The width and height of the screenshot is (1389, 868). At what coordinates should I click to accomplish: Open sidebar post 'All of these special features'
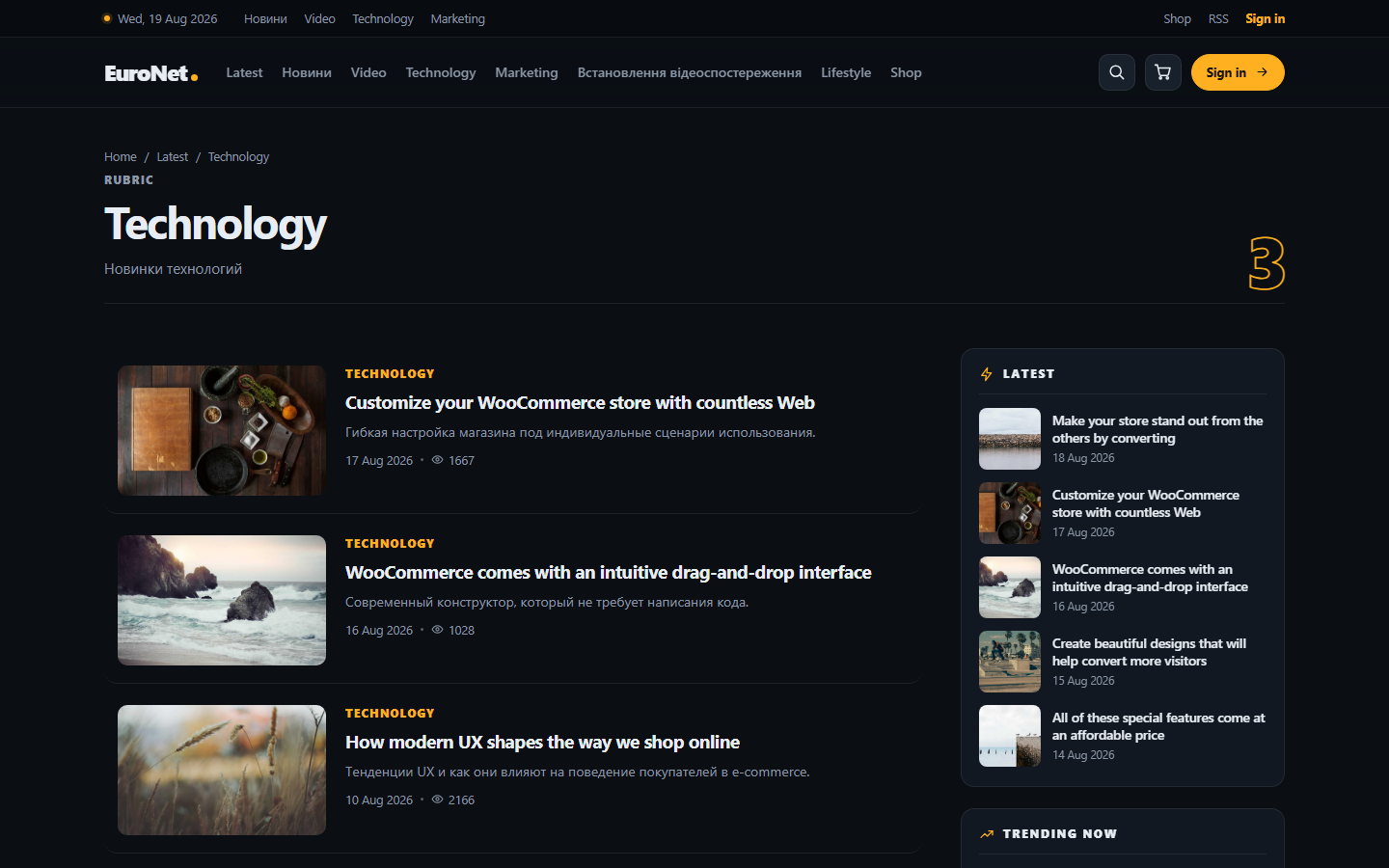point(1158,726)
